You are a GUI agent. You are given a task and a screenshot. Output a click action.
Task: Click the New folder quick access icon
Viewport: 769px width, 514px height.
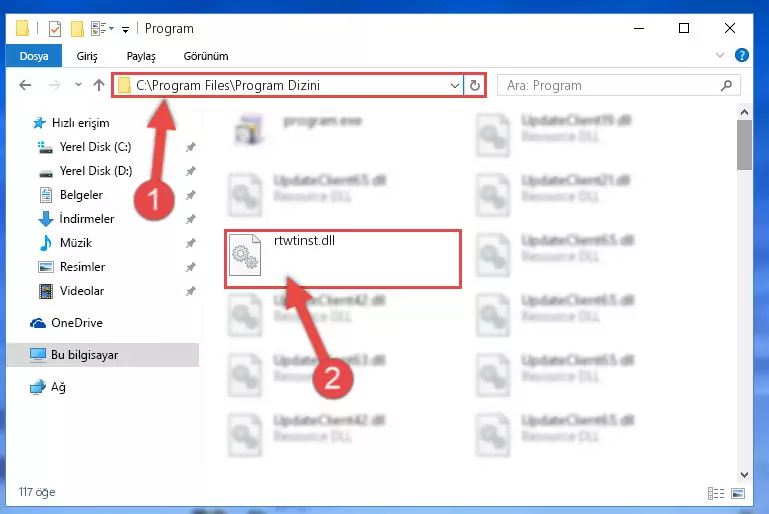(77, 29)
